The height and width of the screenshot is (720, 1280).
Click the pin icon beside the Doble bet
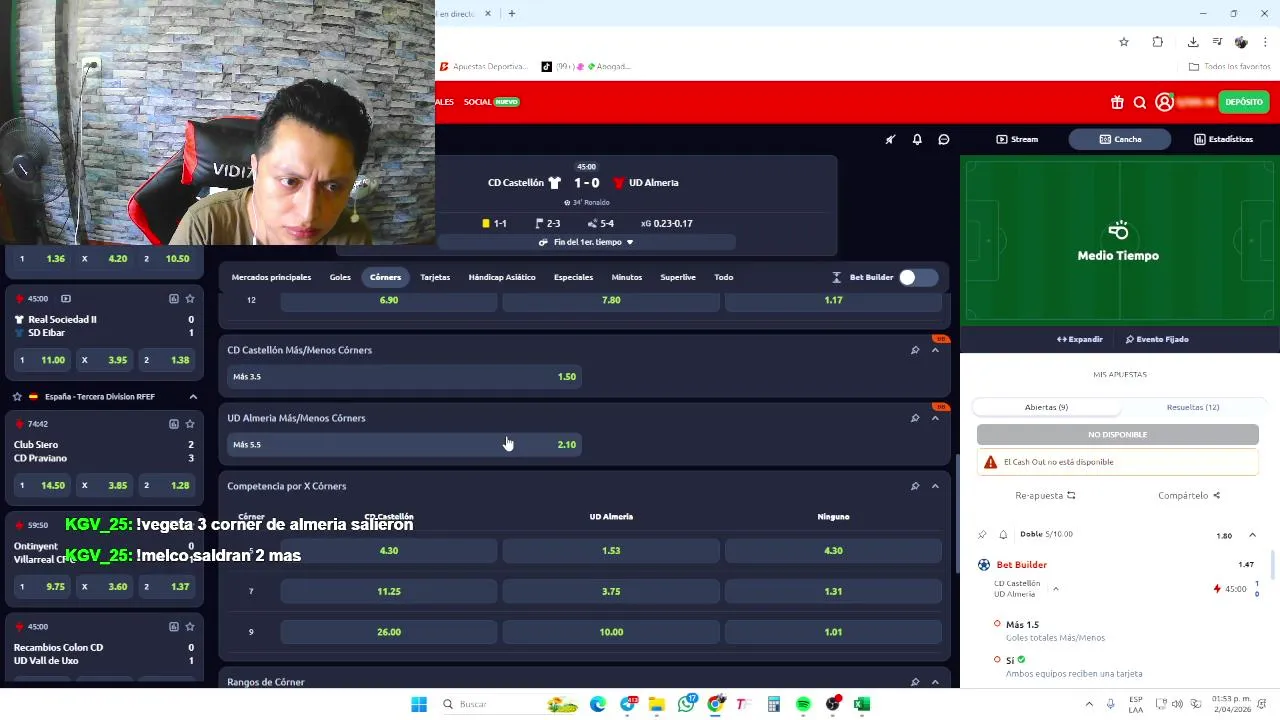[x=983, y=534]
